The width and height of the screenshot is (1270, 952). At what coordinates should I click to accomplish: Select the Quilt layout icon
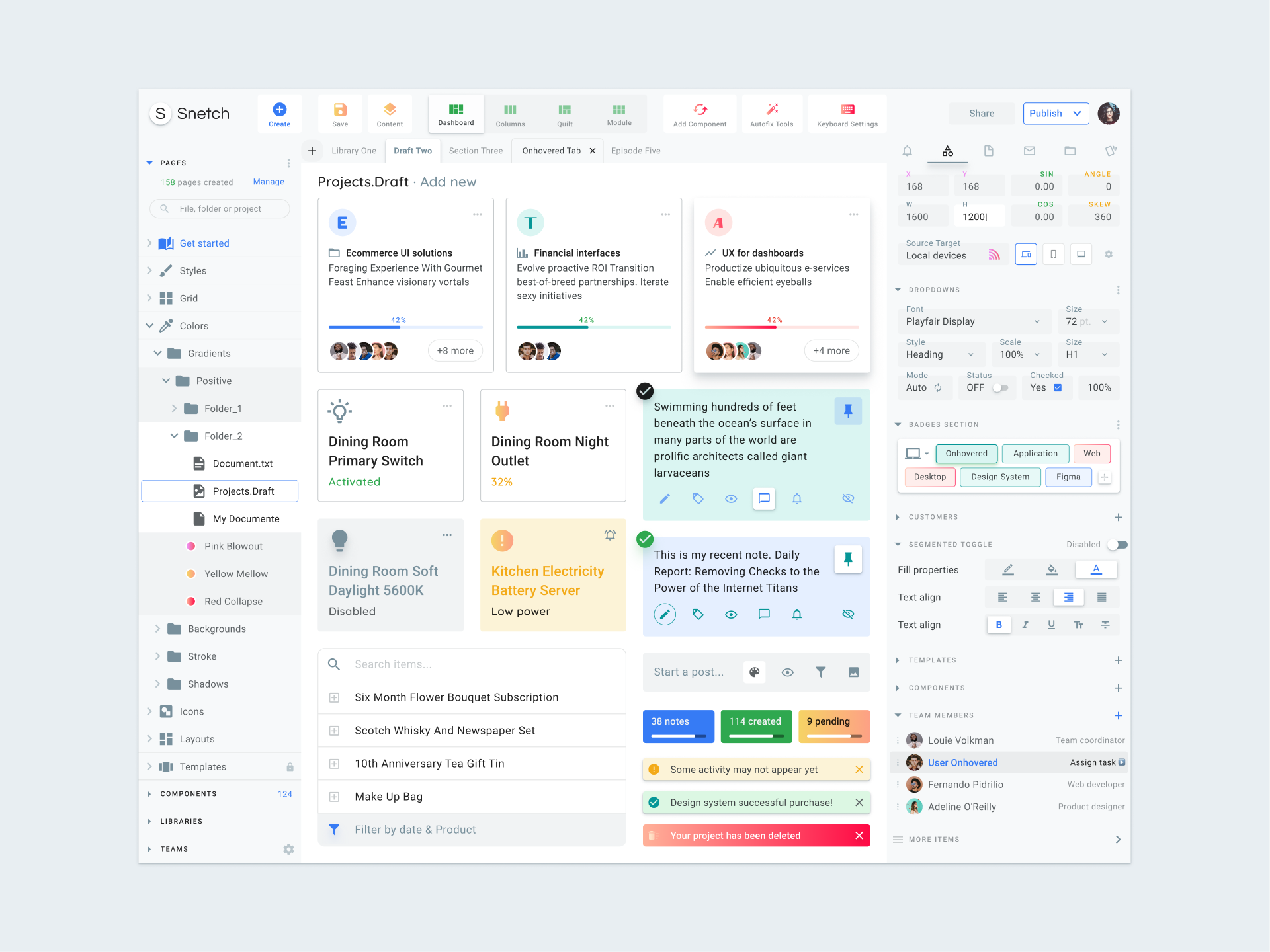[x=564, y=110]
